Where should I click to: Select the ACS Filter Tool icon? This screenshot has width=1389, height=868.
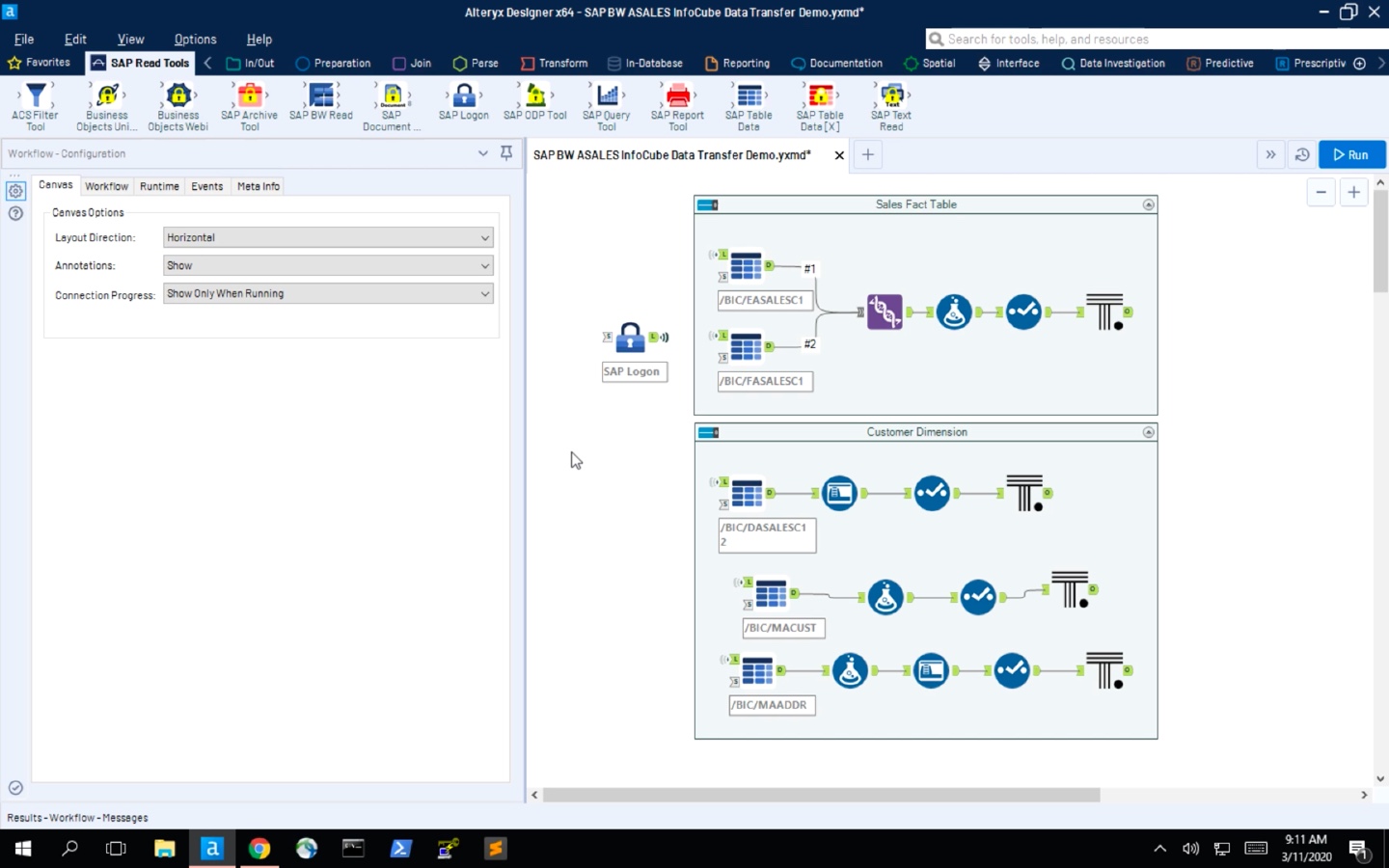(x=36, y=95)
